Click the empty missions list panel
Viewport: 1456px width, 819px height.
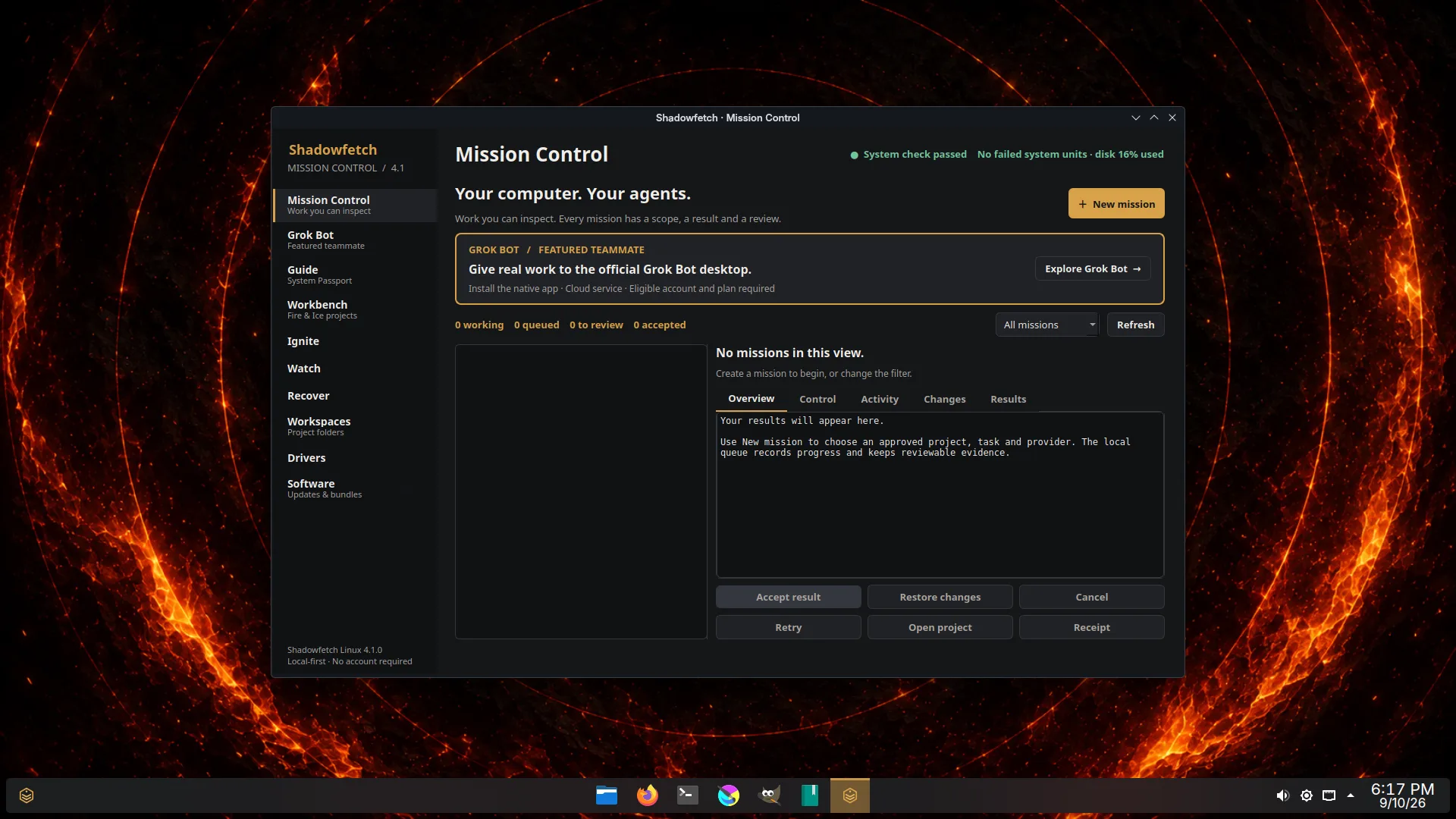581,491
